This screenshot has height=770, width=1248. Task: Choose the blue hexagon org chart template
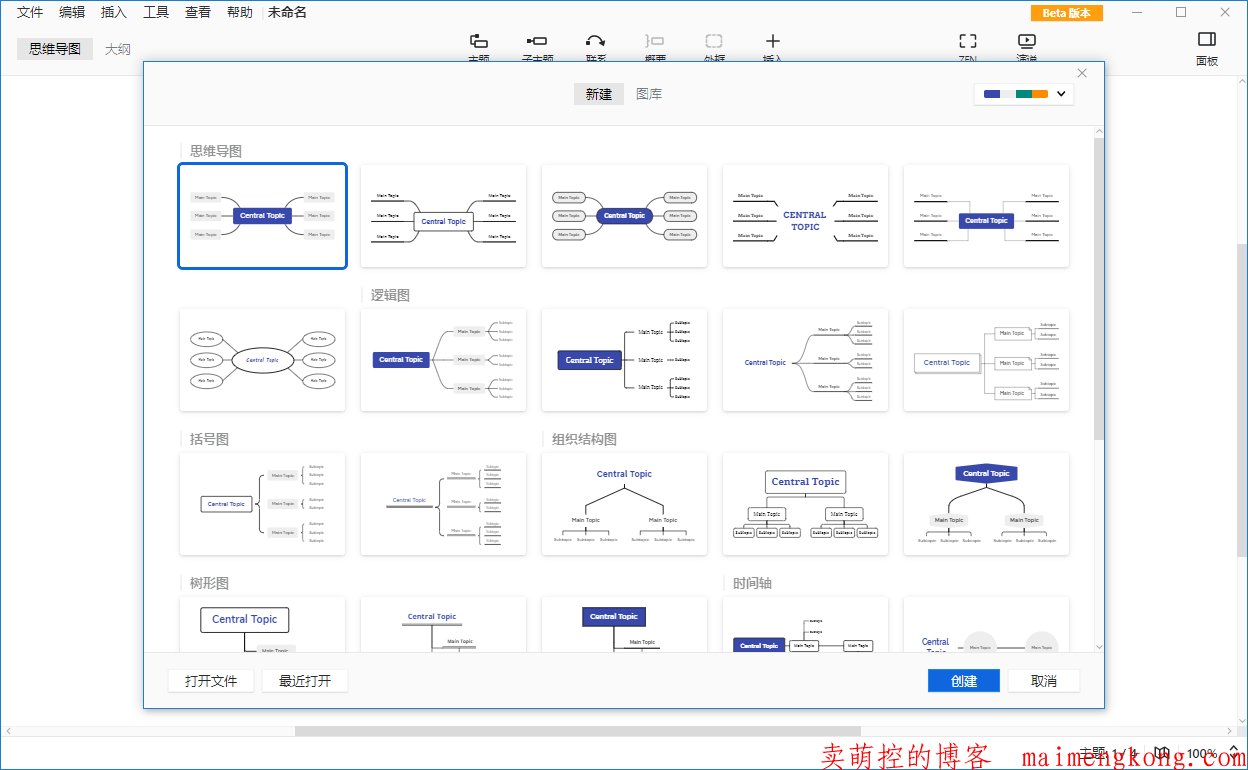(x=986, y=504)
